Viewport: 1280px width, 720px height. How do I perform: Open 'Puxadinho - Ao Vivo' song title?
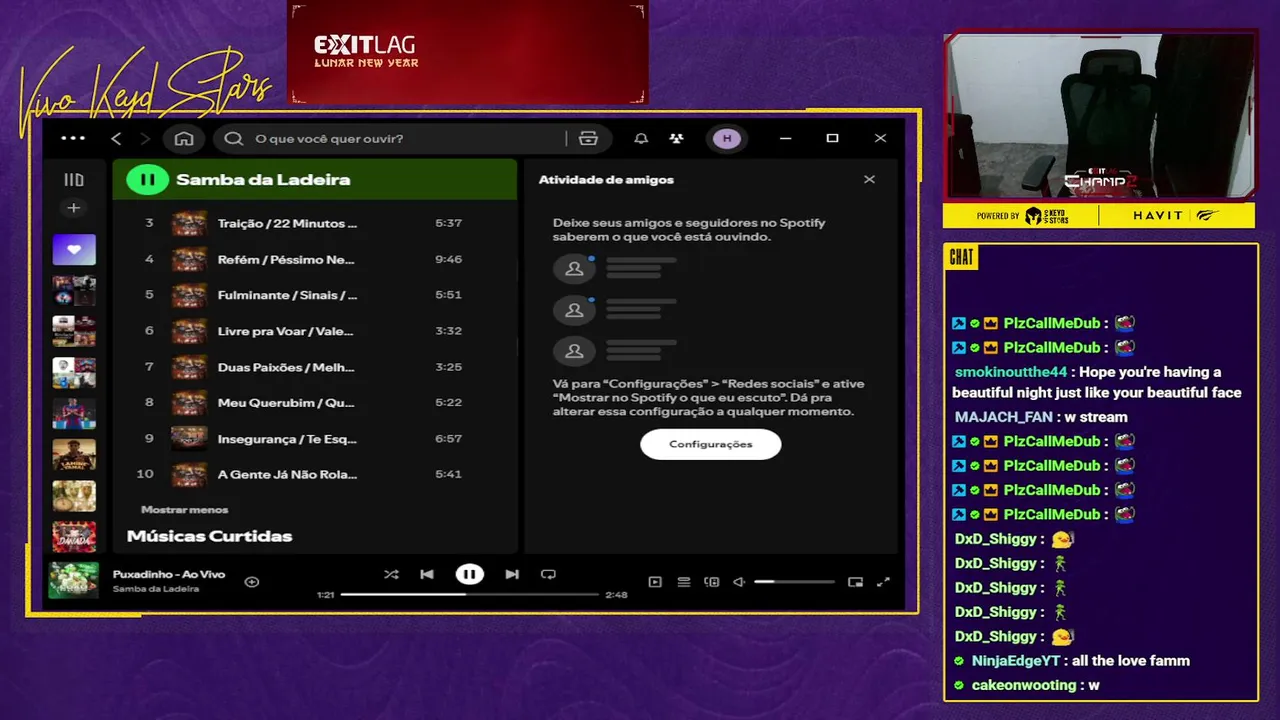[169, 574]
